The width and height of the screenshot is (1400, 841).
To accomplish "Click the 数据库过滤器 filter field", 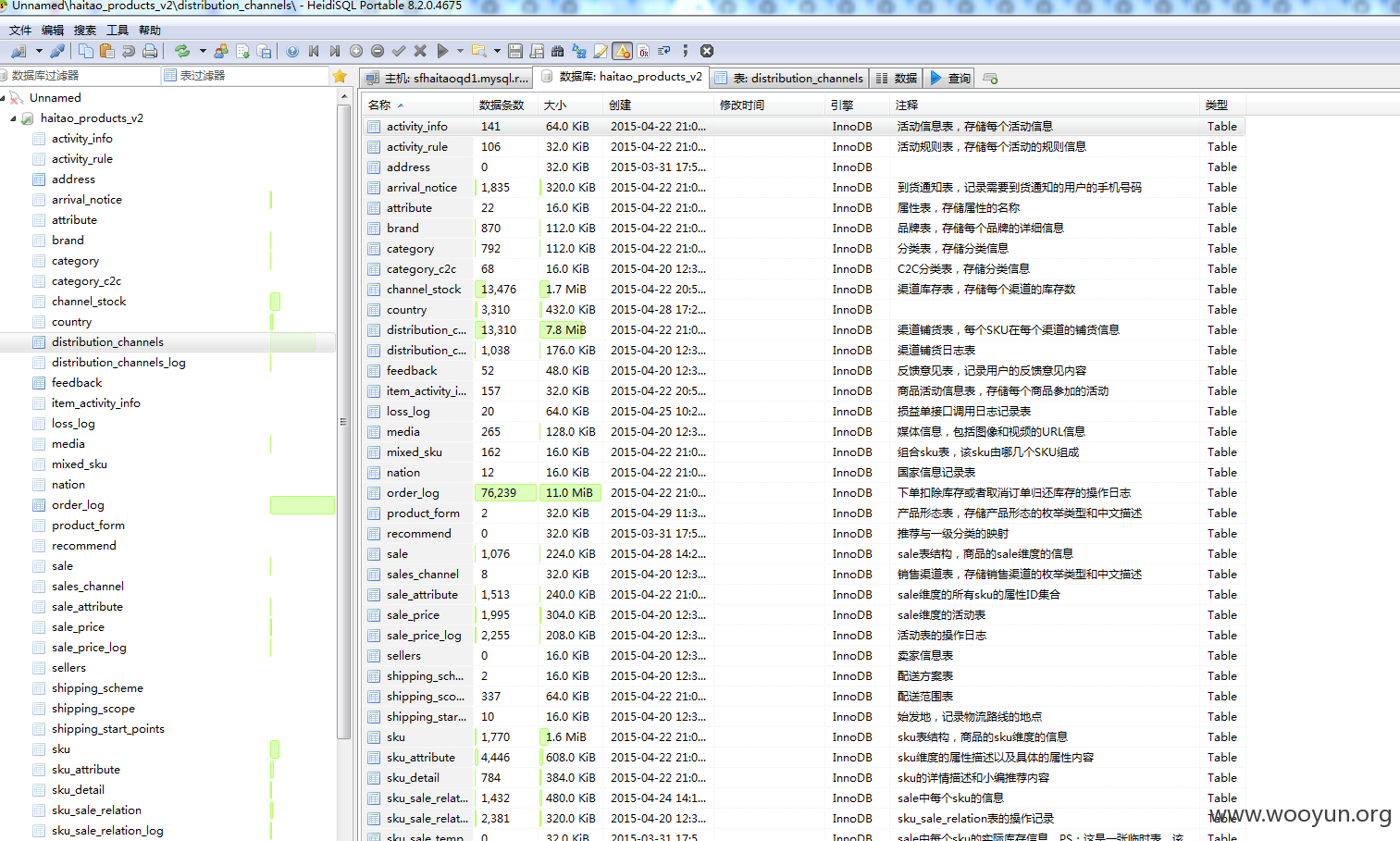I will click(x=81, y=76).
